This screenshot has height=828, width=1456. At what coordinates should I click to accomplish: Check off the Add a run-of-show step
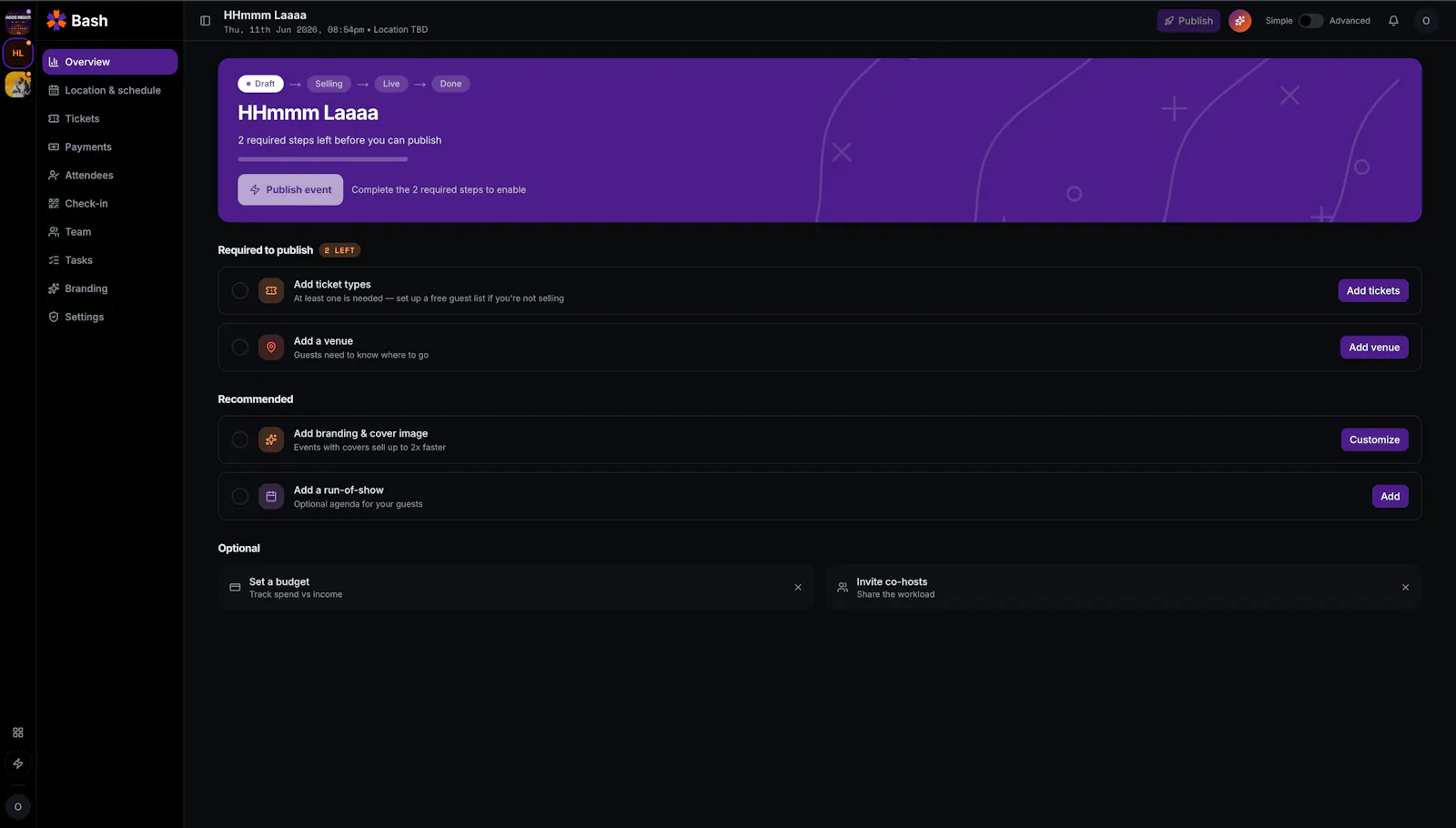(240, 497)
